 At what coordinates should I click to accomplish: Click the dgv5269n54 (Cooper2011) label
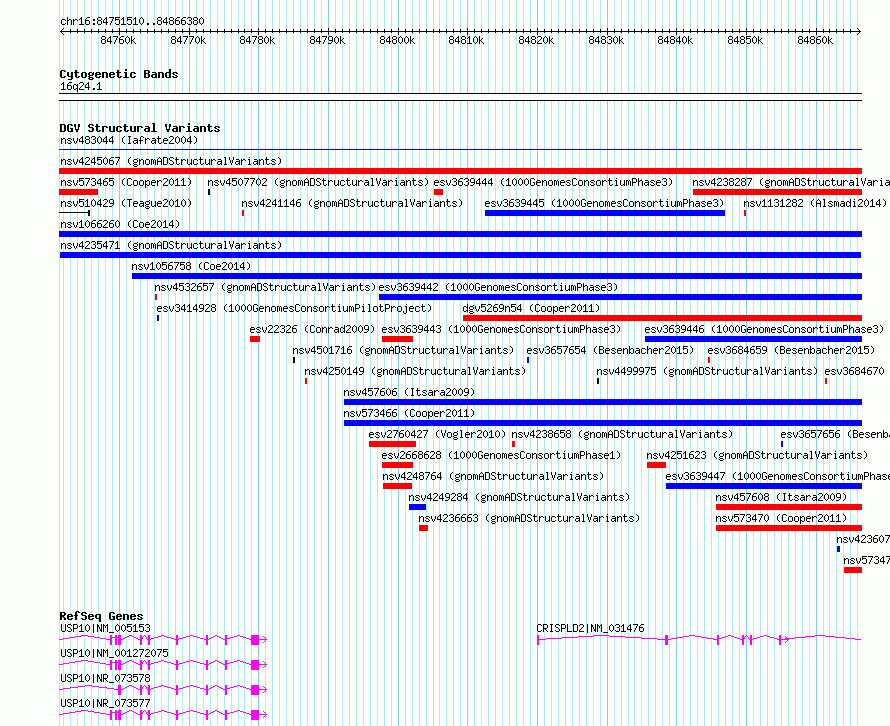(x=531, y=308)
